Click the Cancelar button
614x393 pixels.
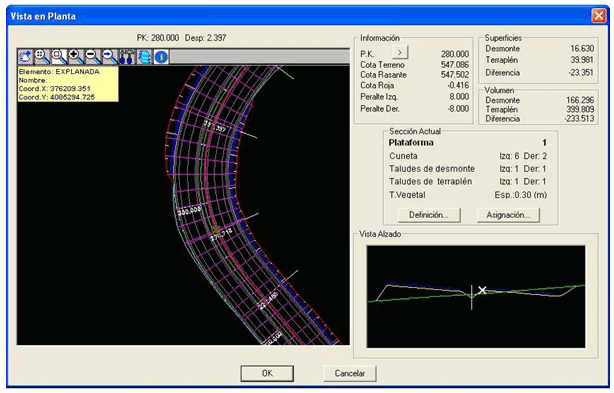point(350,373)
